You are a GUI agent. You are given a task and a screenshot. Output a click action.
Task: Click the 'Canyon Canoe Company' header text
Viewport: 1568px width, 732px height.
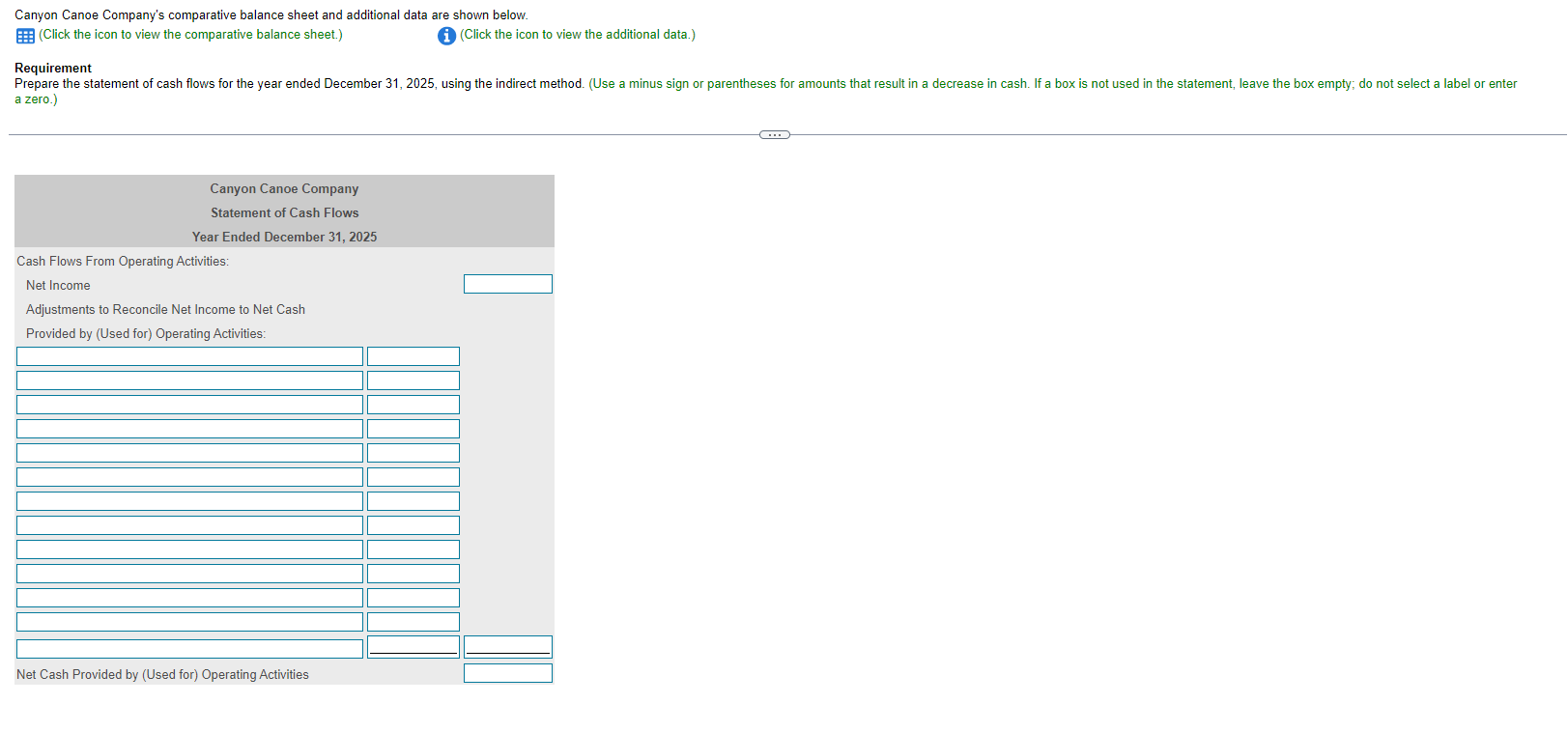point(284,188)
